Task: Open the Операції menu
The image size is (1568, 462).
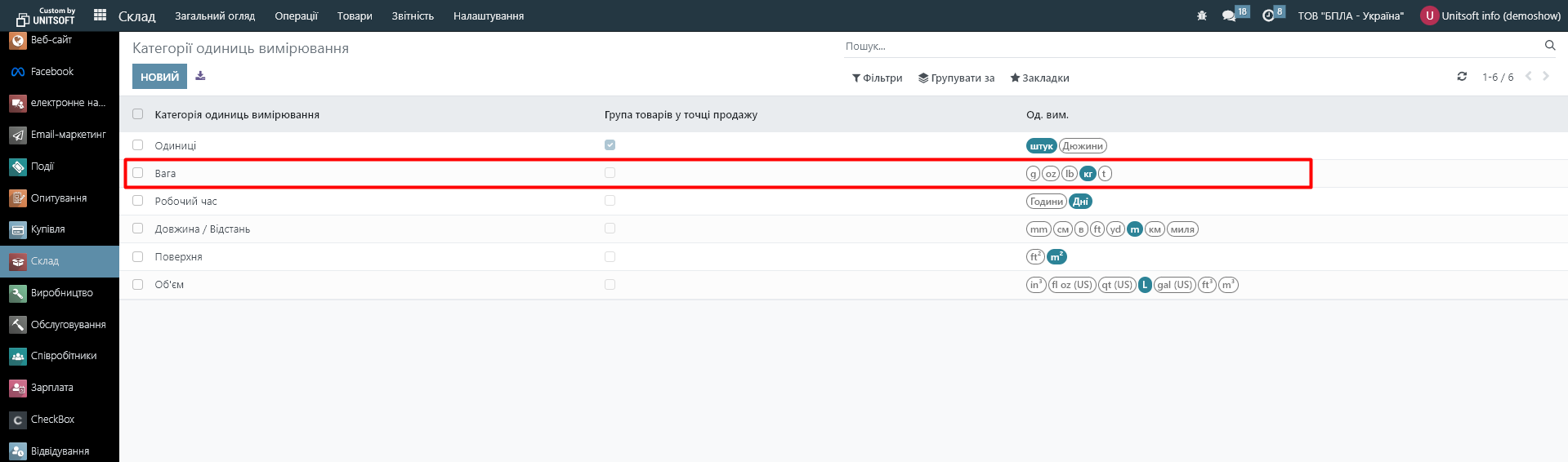Action: pos(296,16)
